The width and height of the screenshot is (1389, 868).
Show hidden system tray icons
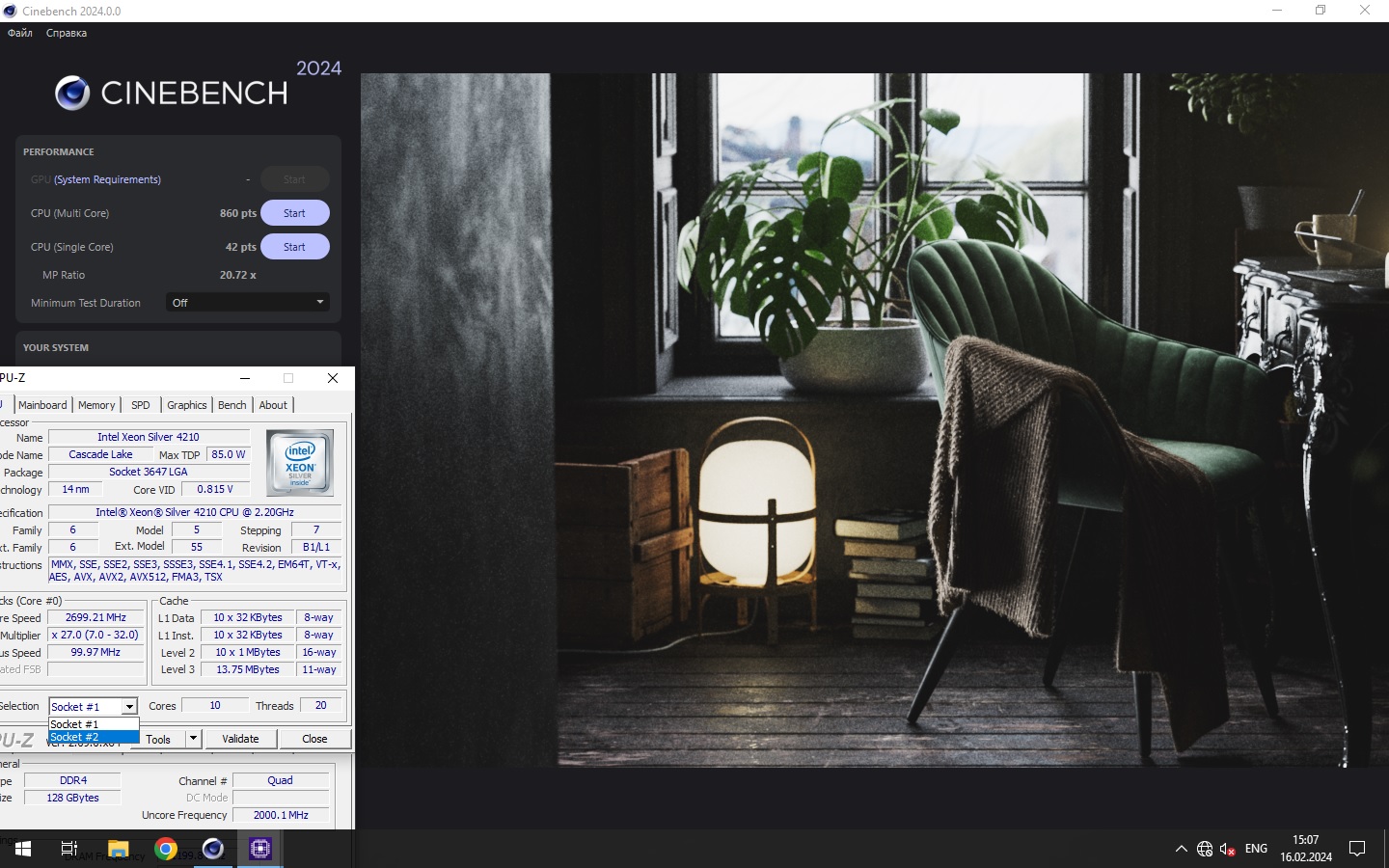pyautogui.click(x=1181, y=849)
